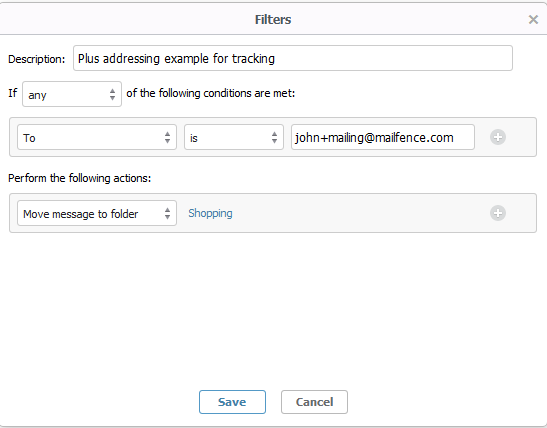Click the 'of the following conditions are met' text
547x428 pixels.
pyautogui.click(x=211, y=93)
